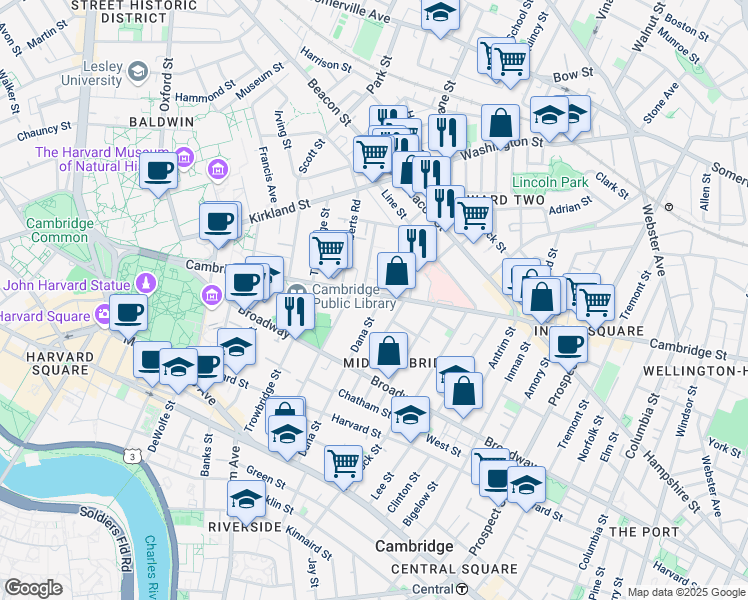
Task: Click the Cambridge Public Library icon
Action: tap(297, 290)
